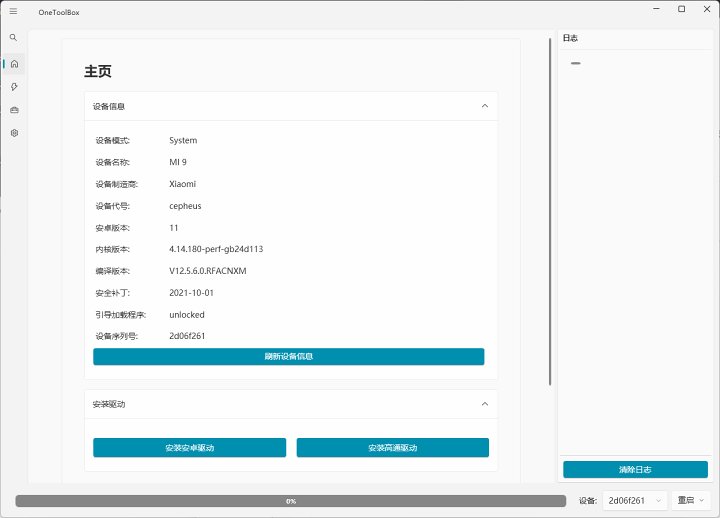Toggle the hamburger navigation menu
The image size is (720, 518).
(x=13, y=10)
